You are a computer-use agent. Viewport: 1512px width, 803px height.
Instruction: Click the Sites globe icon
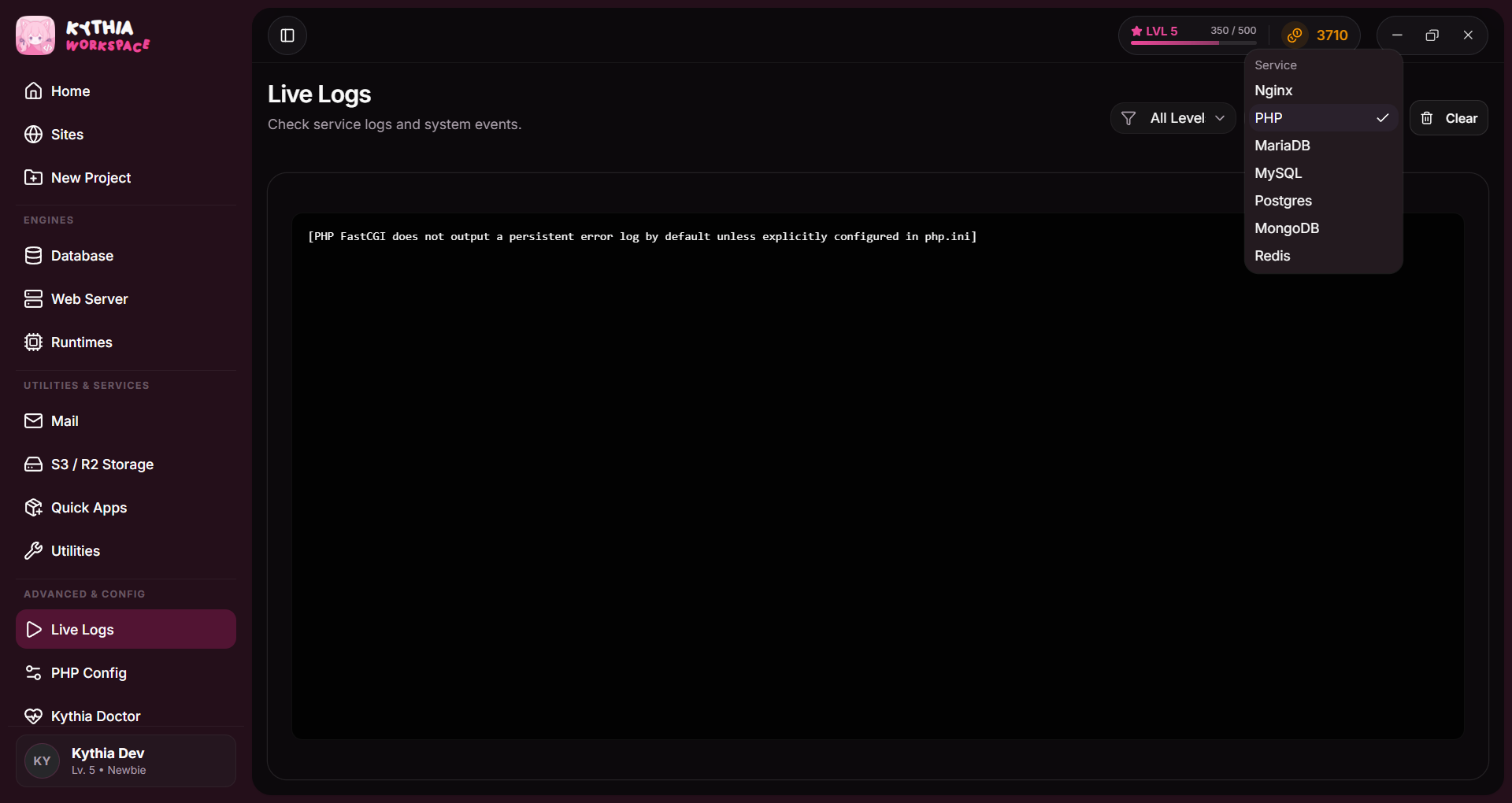tap(33, 134)
